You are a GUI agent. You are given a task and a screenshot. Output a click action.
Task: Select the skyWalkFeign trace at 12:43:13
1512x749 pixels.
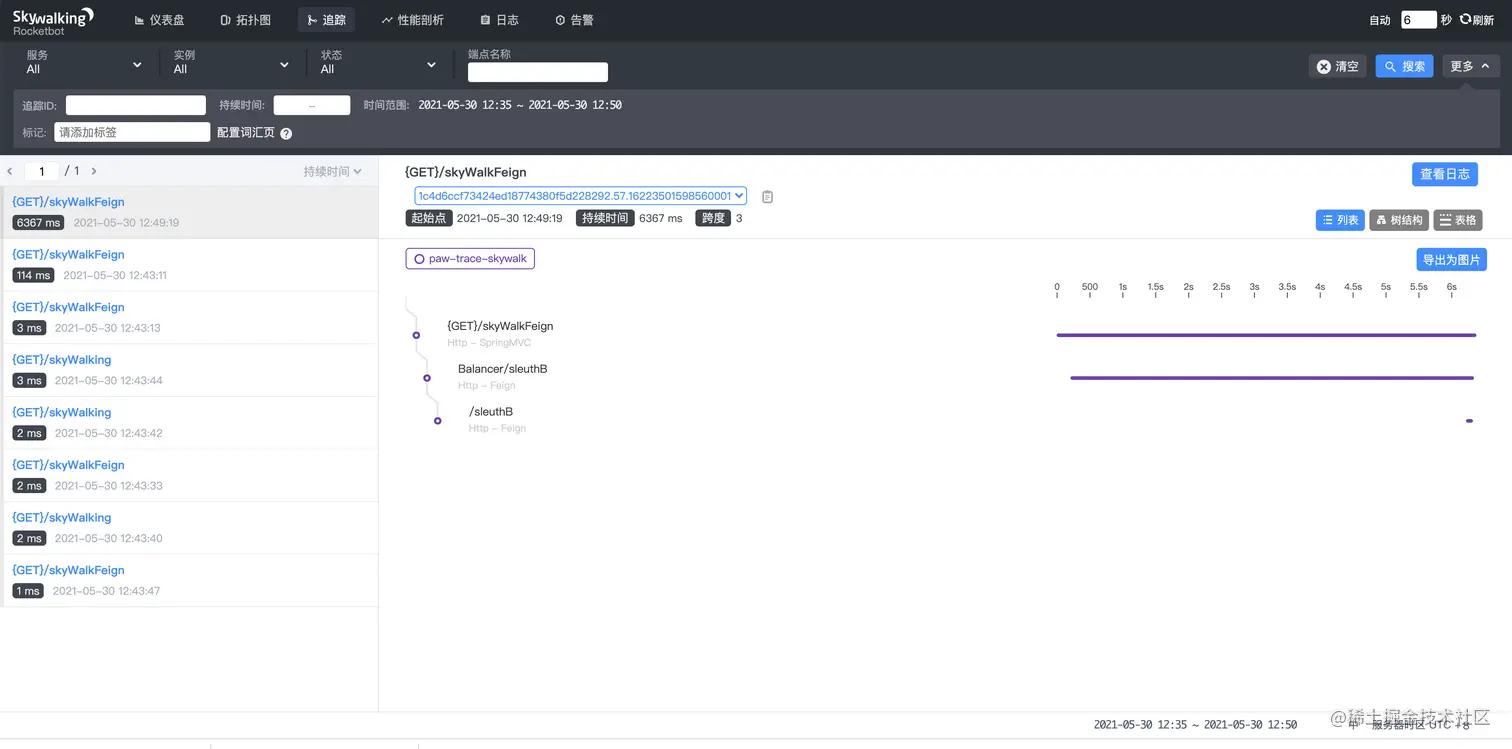point(189,317)
